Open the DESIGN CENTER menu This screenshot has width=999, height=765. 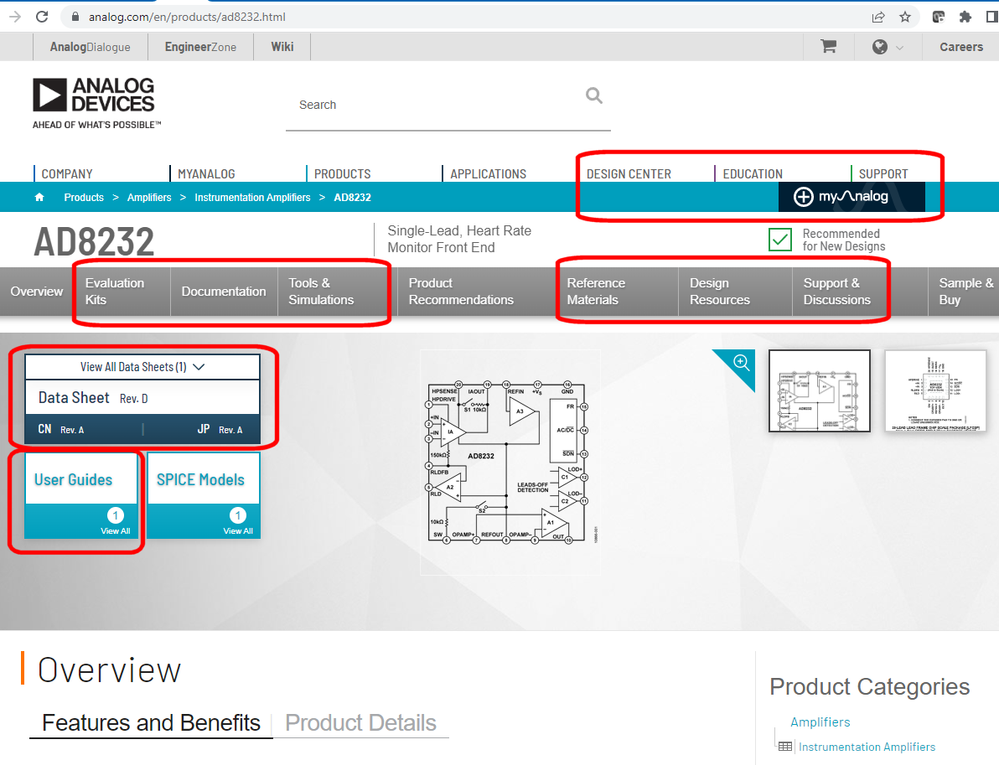[629, 174]
